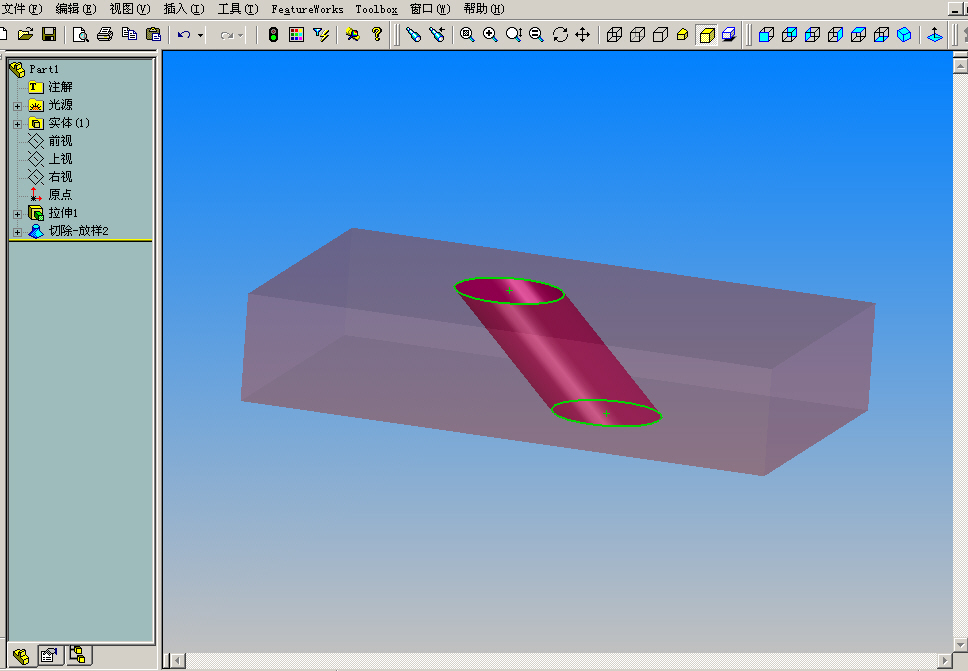Switch to the Bottom standard view
The image size is (968, 671).
882,35
